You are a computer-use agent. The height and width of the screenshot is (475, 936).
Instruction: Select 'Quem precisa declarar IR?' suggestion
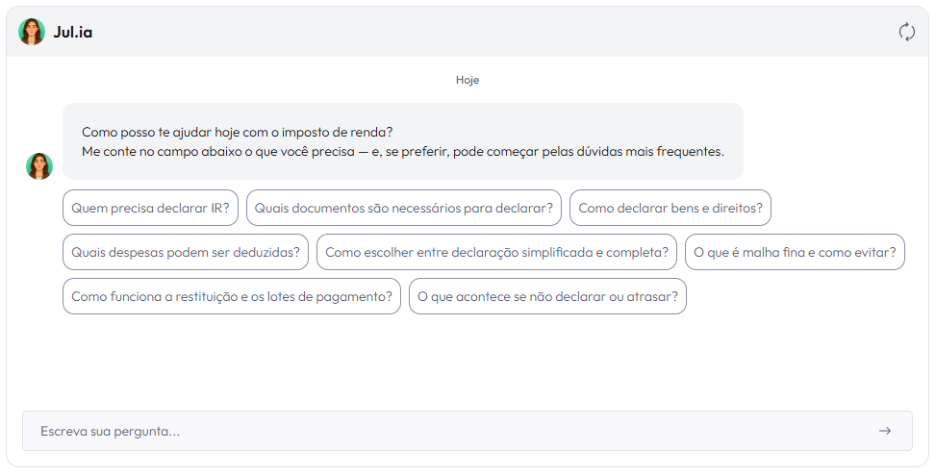150,208
